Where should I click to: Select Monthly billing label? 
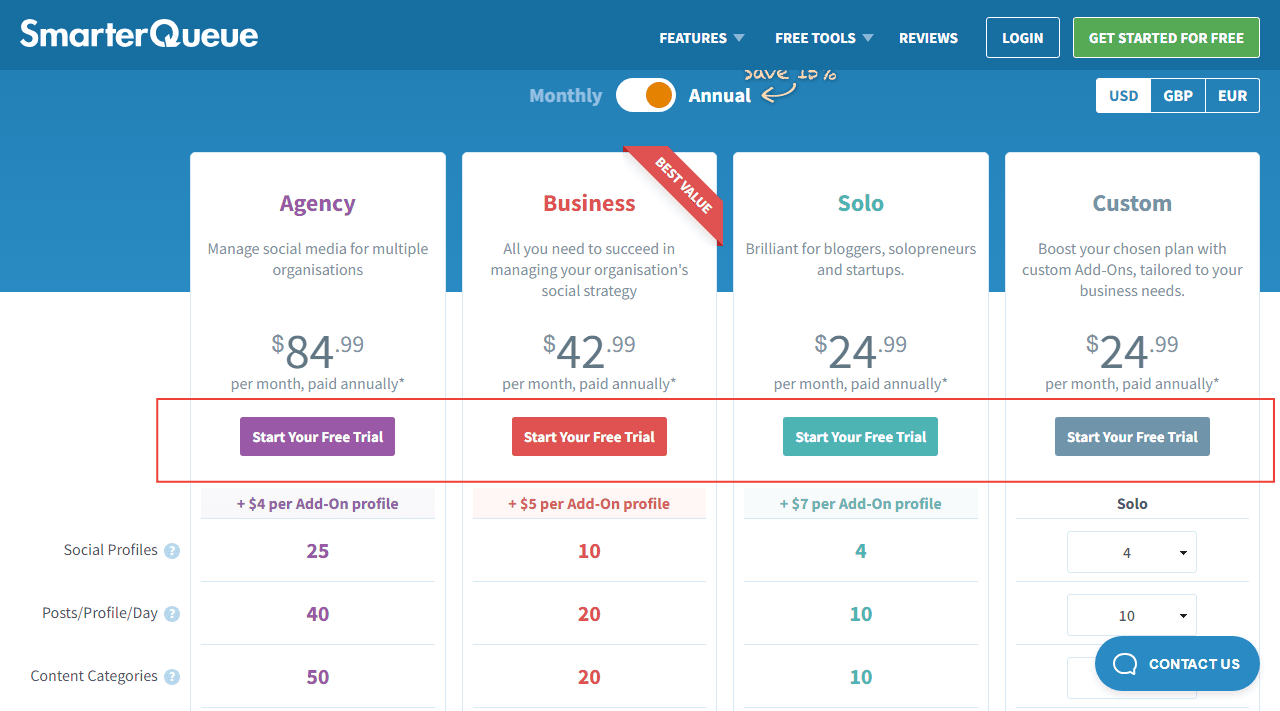tap(565, 96)
